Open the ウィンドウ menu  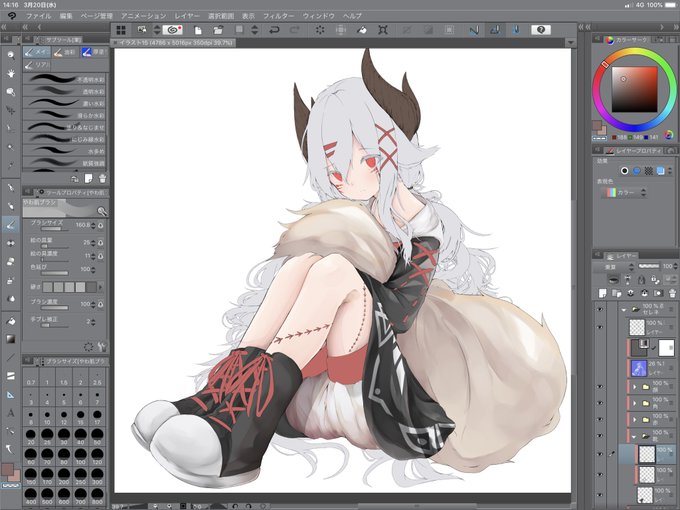[x=319, y=16]
